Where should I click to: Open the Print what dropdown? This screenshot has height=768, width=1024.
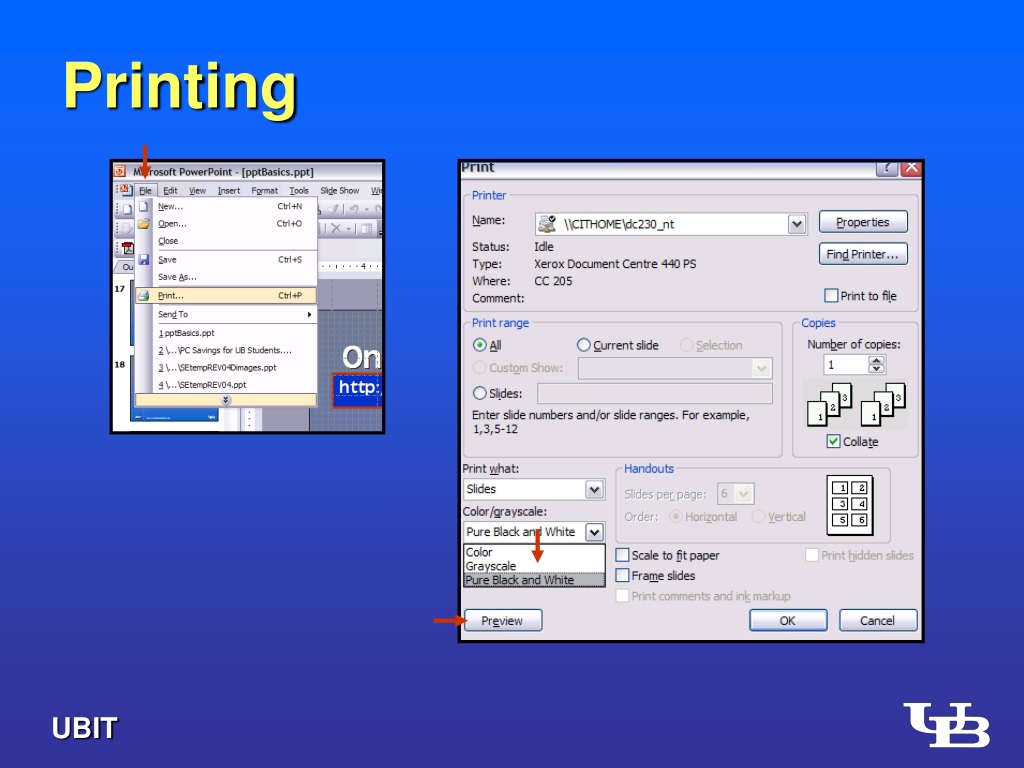[594, 489]
